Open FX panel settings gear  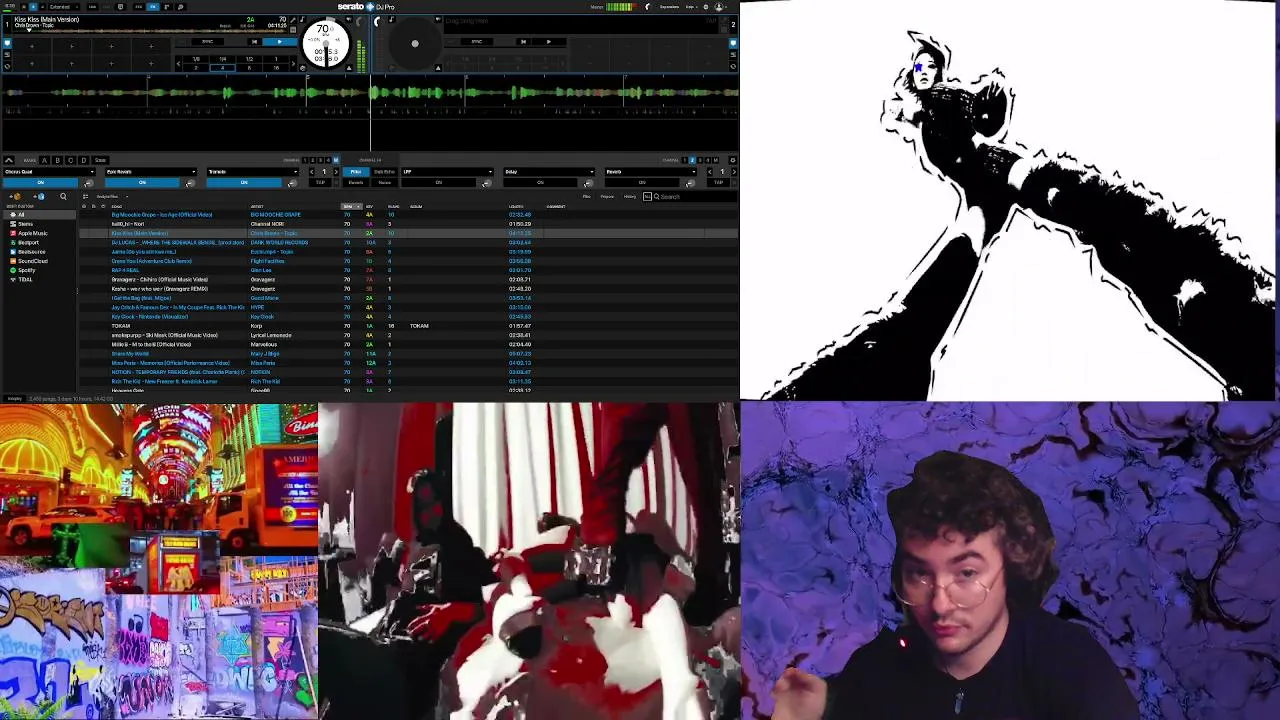(733, 160)
